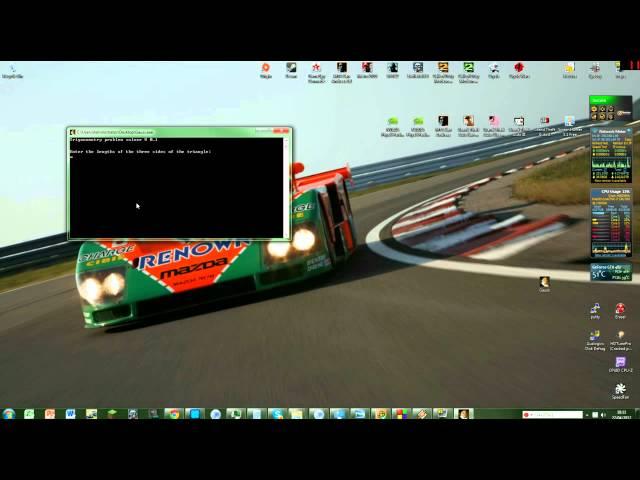Open the console window system menu icon

pyautogui.click(x=73, y=132)
